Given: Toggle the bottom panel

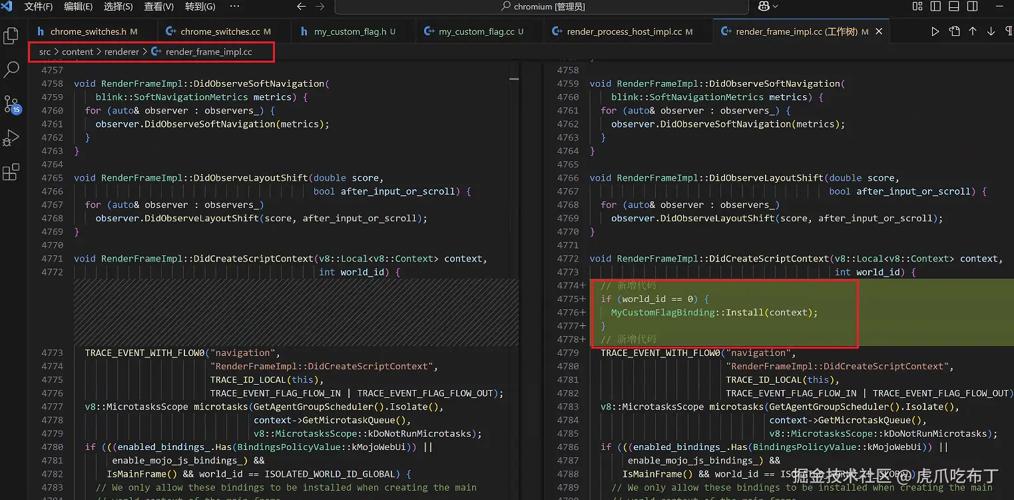Looking at the screenshot, I should 953,6.
